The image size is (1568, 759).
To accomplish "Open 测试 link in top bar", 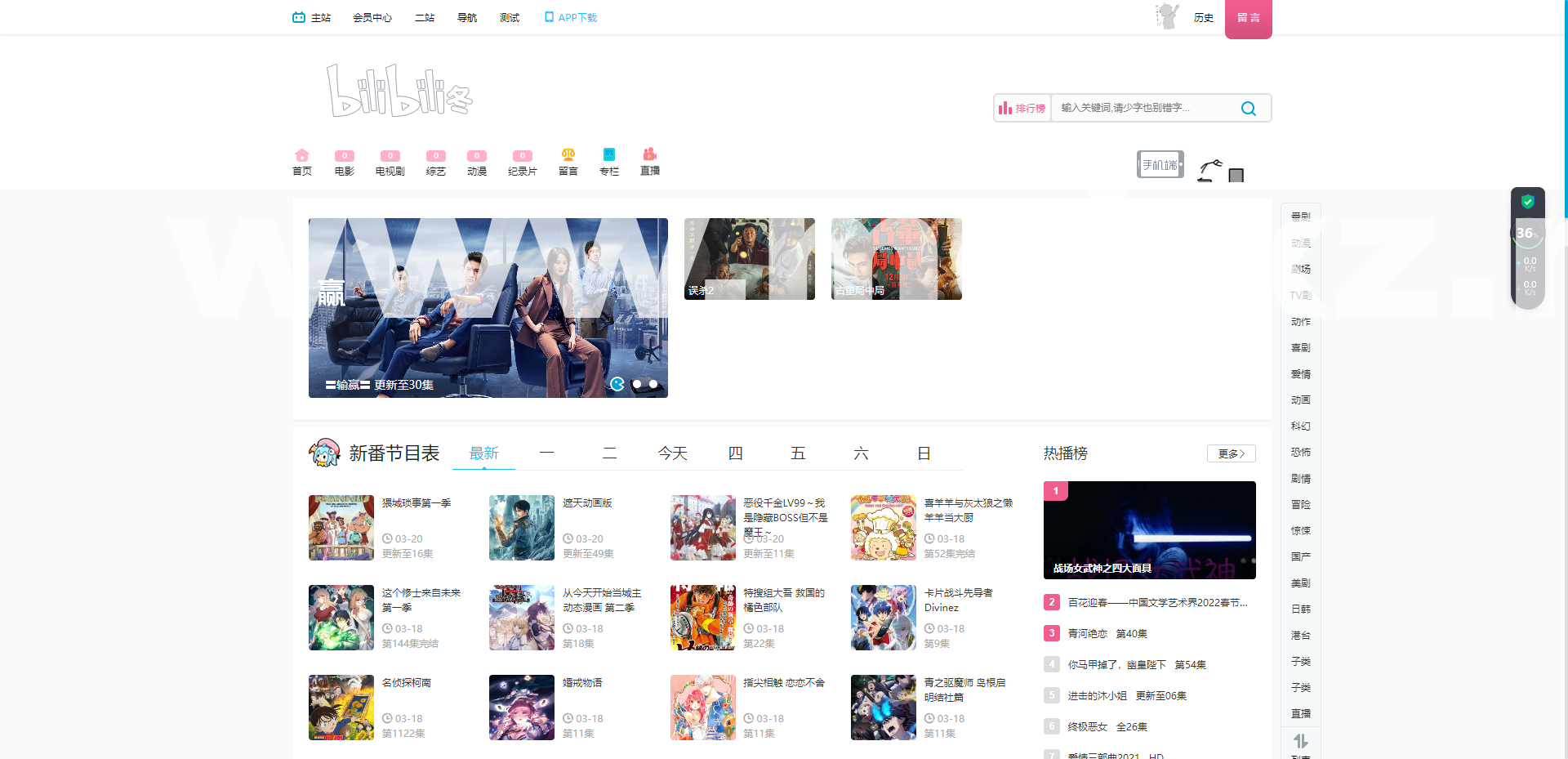I will click(x=510, y=17).
